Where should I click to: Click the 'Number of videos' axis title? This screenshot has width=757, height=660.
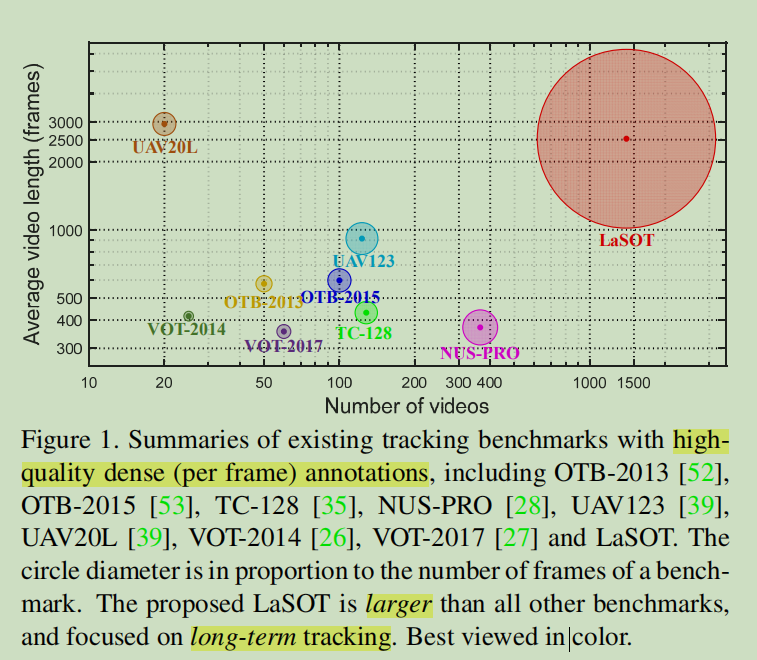[407, 406]
